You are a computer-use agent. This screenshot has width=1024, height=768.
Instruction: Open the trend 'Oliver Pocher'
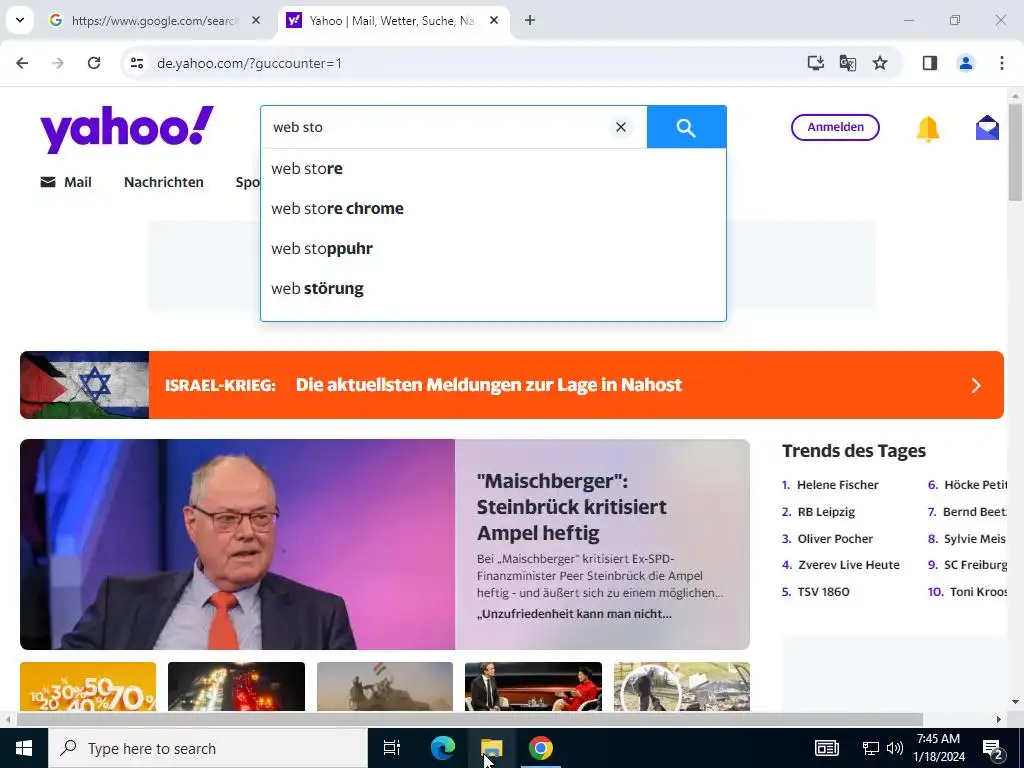click(x=835, y=539)
